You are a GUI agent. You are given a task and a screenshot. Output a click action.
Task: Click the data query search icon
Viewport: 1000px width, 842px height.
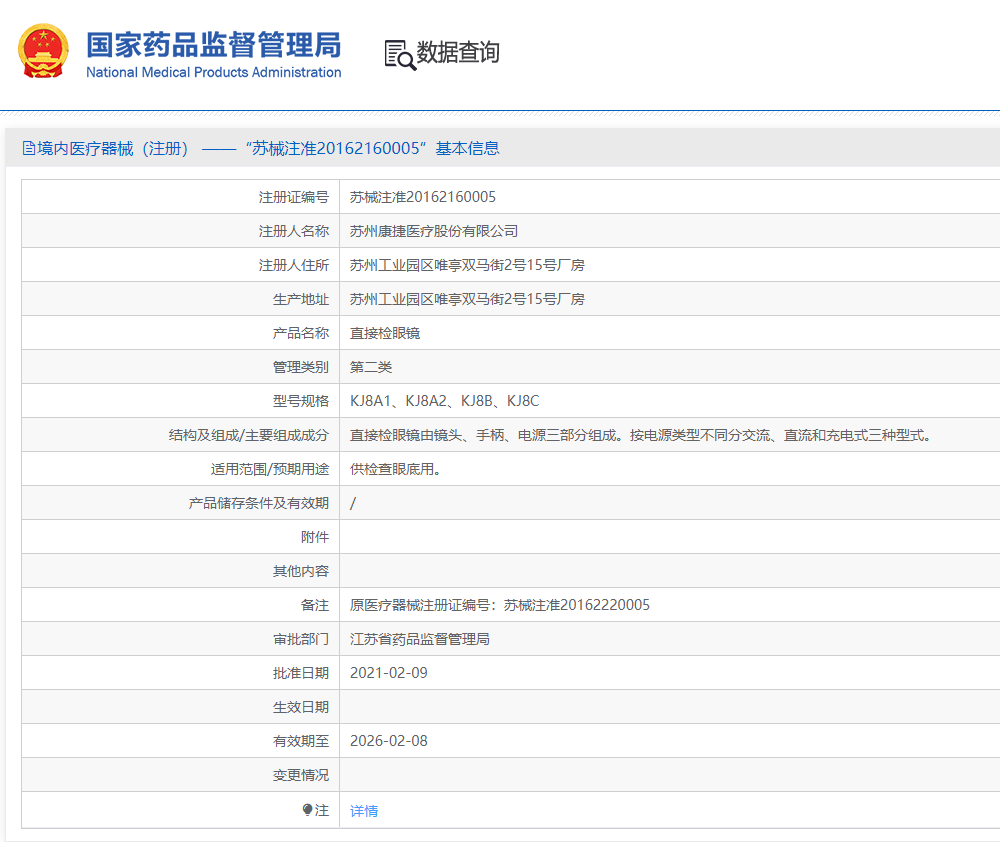pyautogui.click(x=400, y=55)
